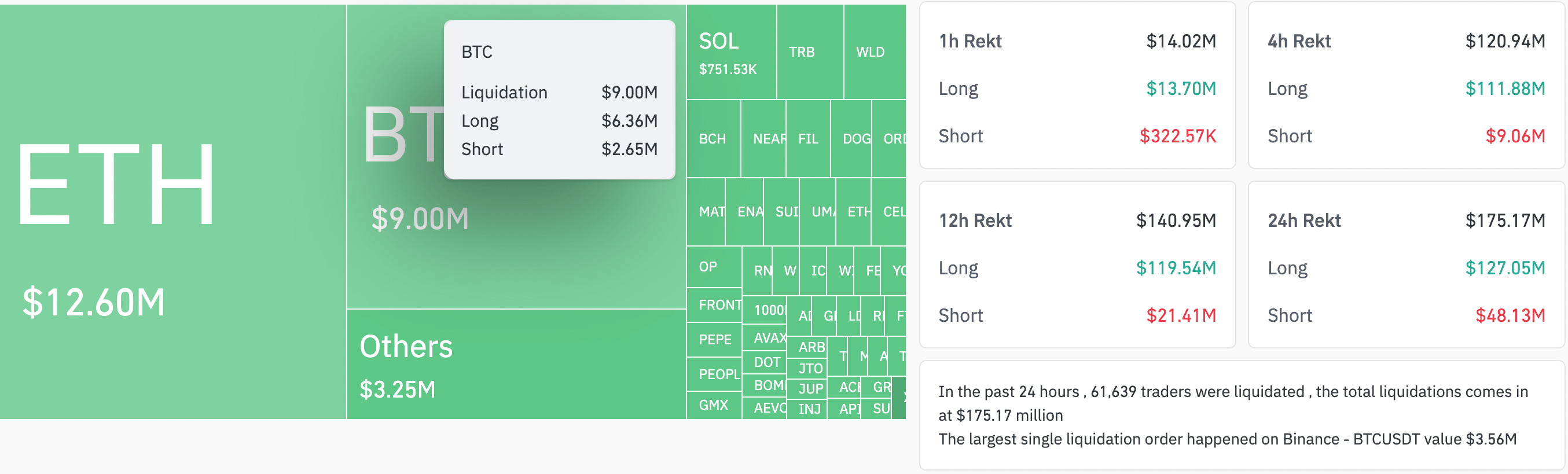
Task: Select the JTO heatmap tile
Action: click(x=807, y=368)
